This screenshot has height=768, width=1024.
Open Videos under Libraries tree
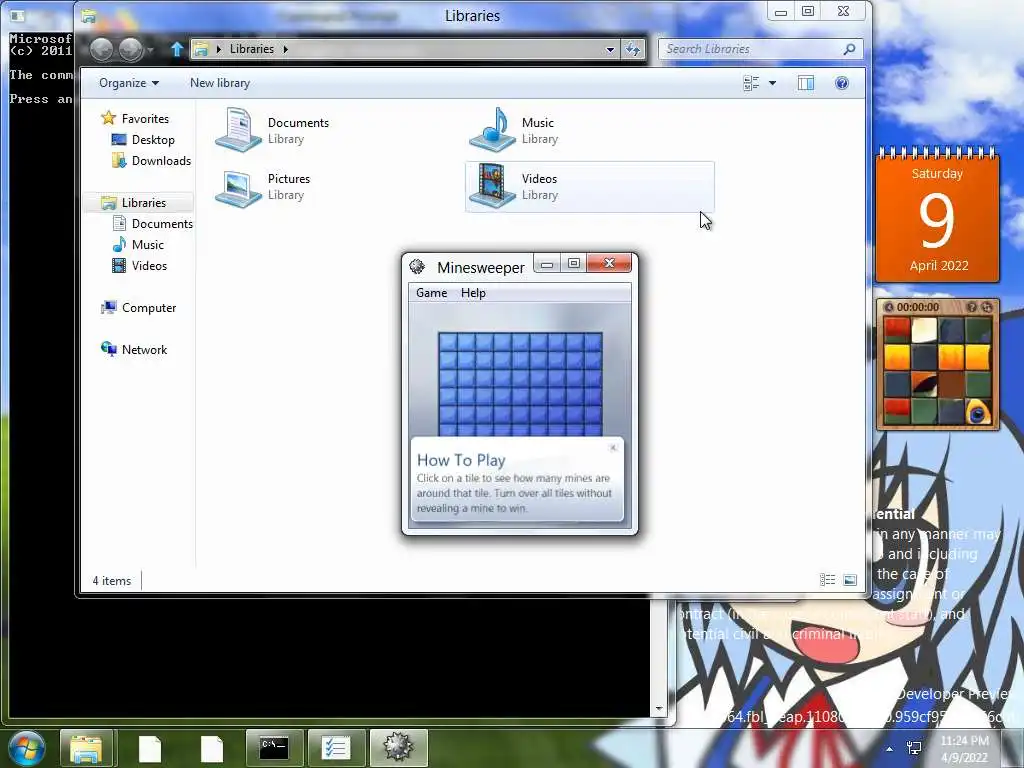(x=149, y=265)
